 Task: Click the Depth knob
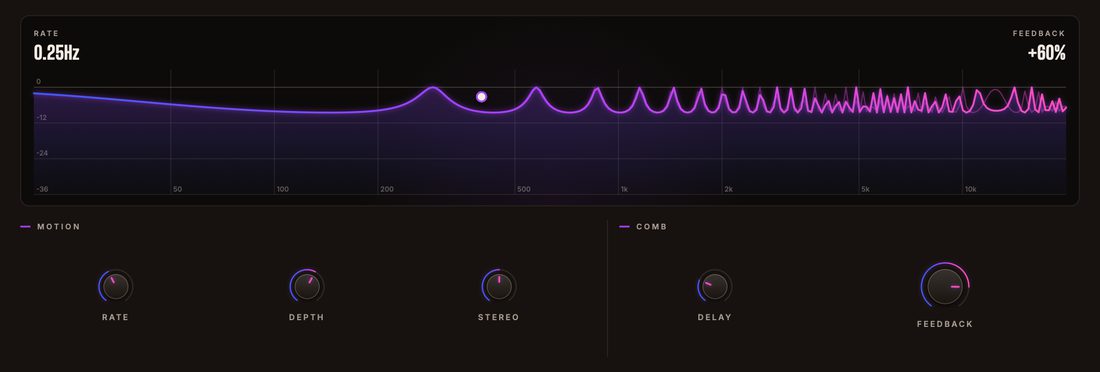click(x=307, y=286)
